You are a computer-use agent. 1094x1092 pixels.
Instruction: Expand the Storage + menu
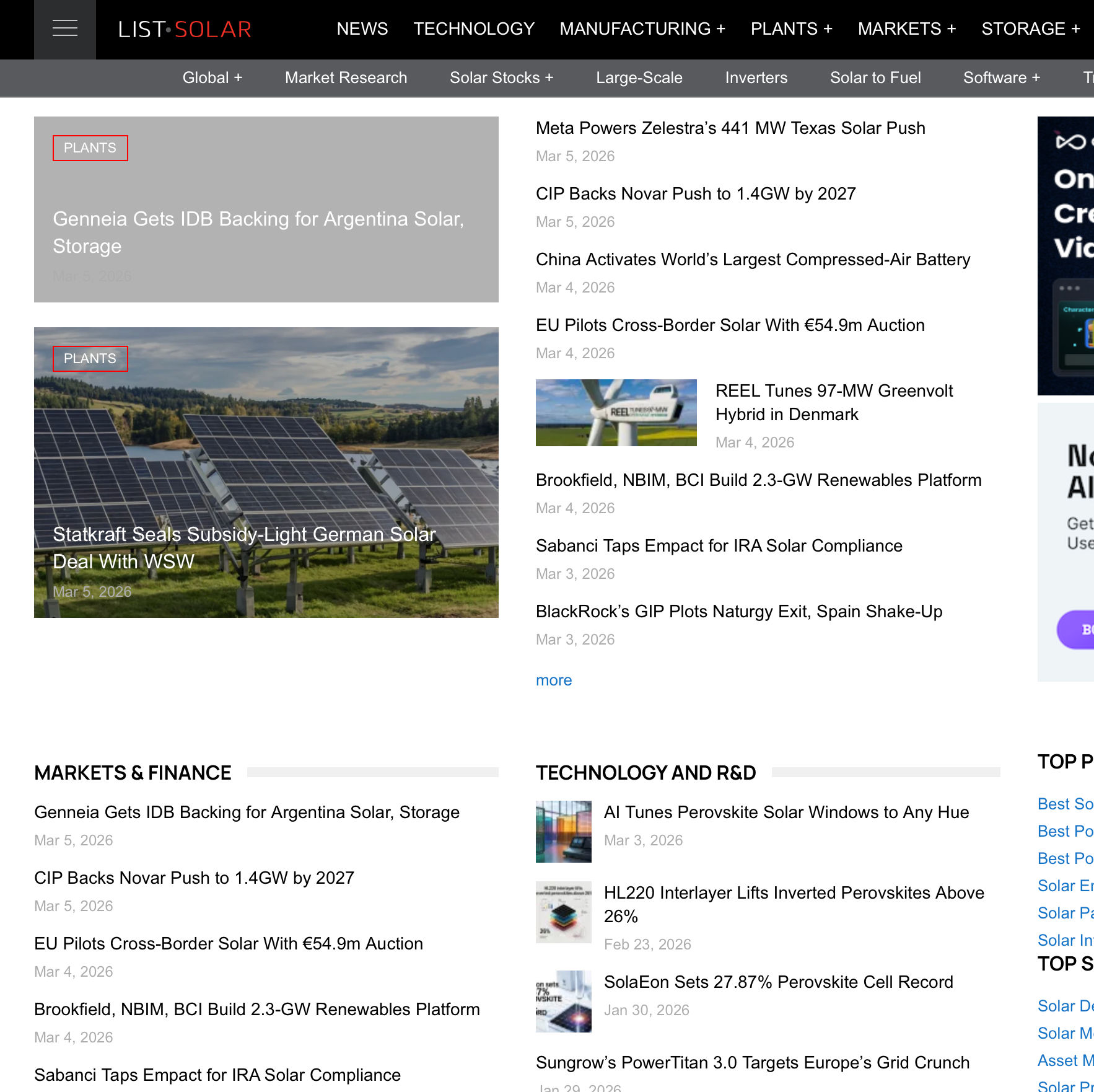[1031, 29]
